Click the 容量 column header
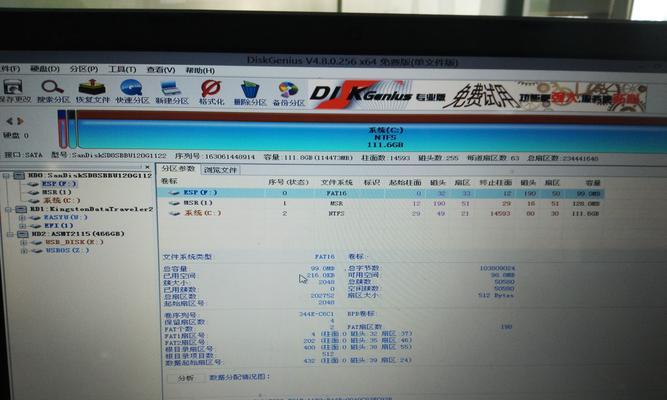This screenshot has width=667, height=400. (592, 183)
